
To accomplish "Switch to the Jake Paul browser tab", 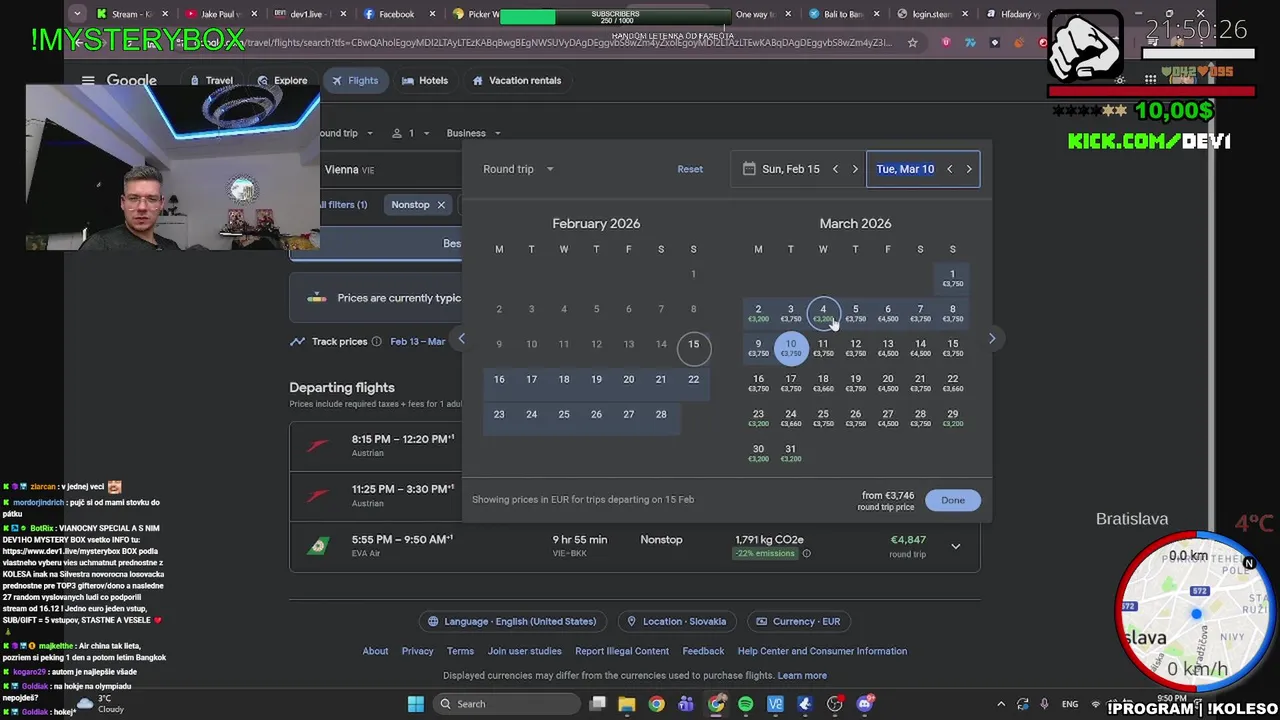I will [222, 14].
